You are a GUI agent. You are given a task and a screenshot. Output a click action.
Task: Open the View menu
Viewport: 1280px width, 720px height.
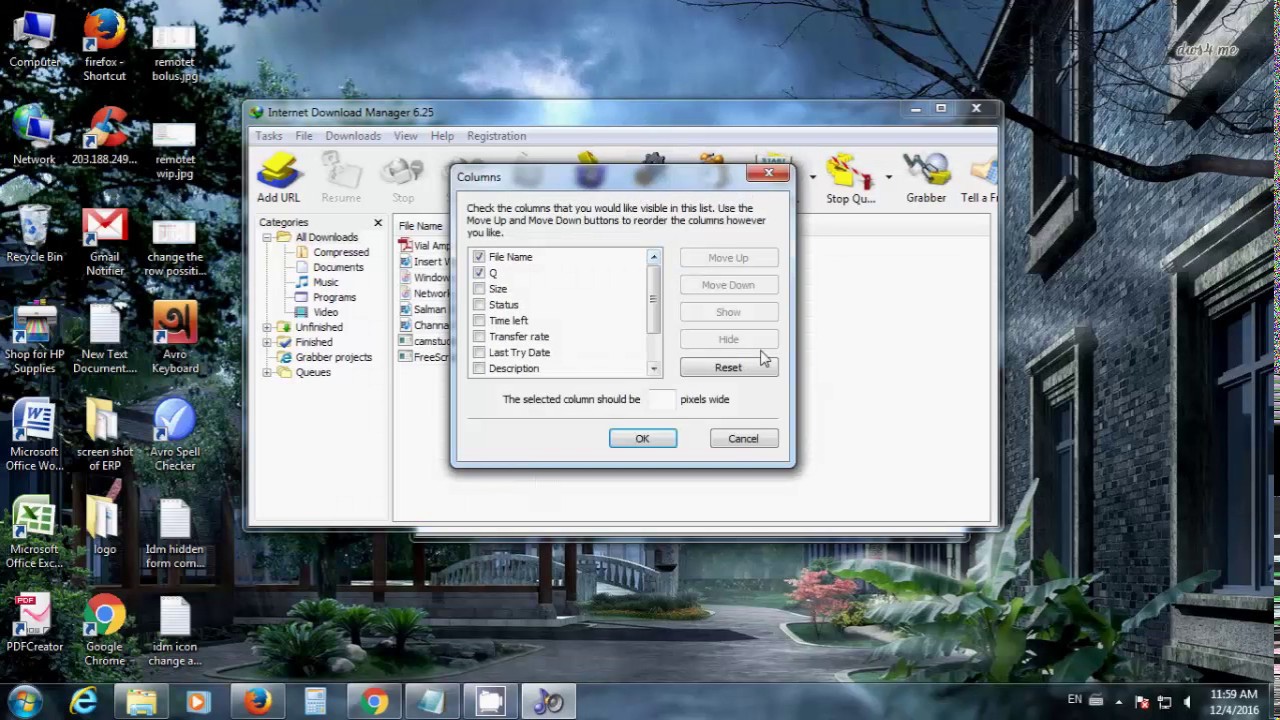tap(405, 136)
